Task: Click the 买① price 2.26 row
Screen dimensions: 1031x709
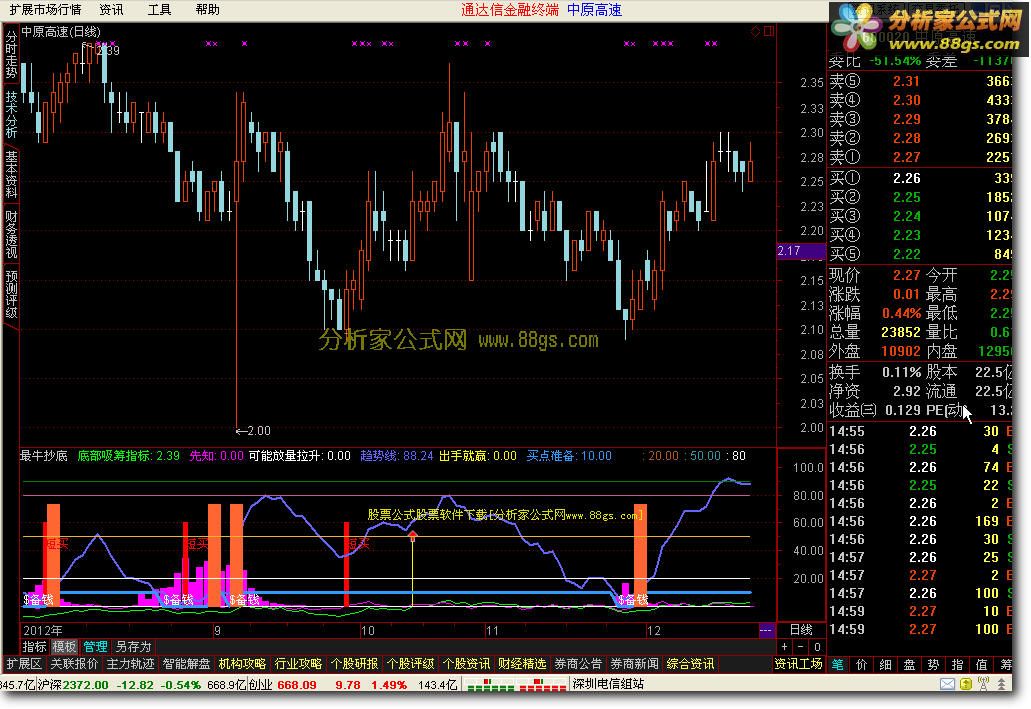Action: point(920,178)
